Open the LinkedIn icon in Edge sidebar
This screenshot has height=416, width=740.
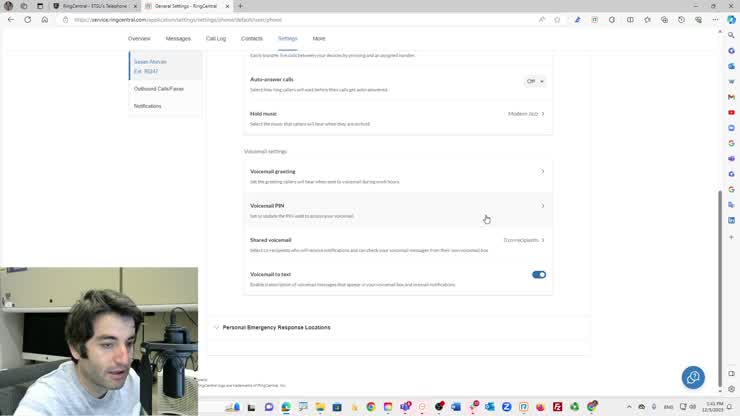tap(731, 219)
